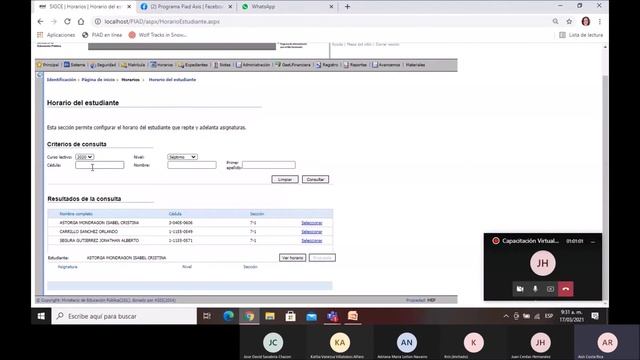Open the Wolf Tracks in Snow bookmark
The width and height of the screenshot is (640, 360).
coord(158,35)
